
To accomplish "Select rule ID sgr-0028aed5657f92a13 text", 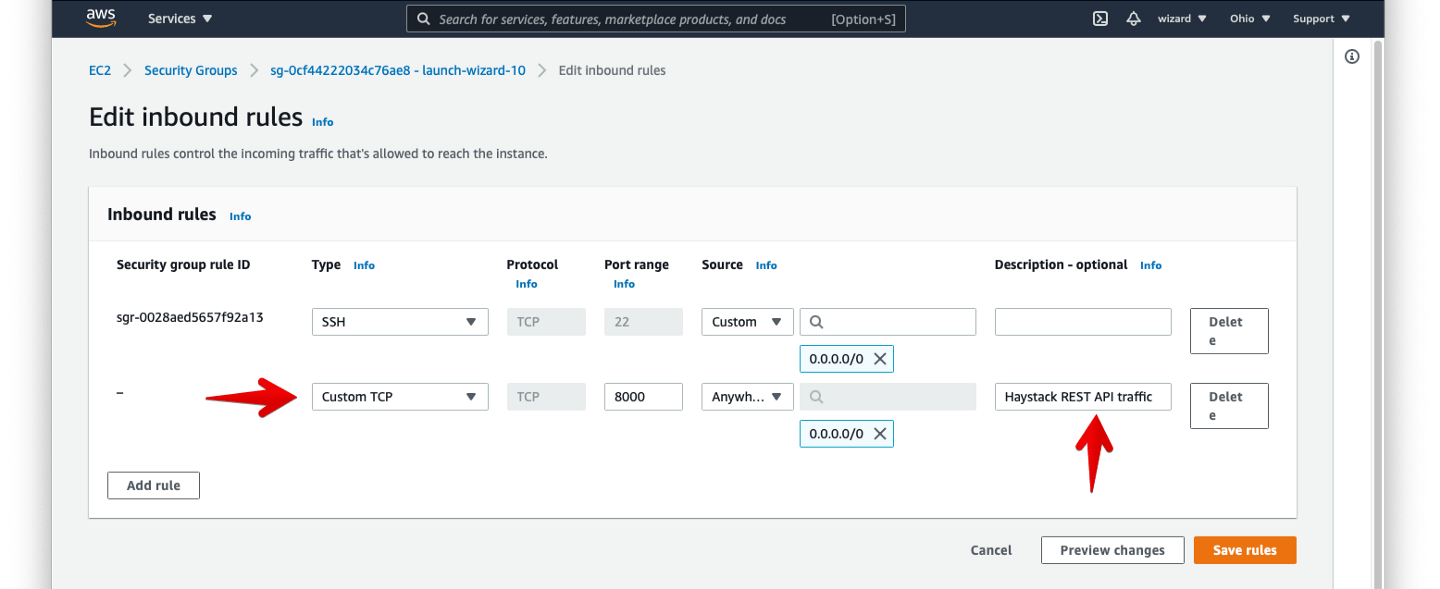I will [x=190, y=318].
